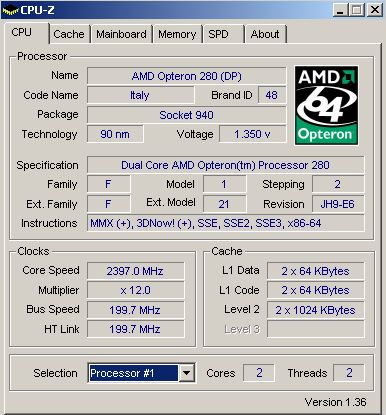Image resolution: width=386 pixels, height=415 pixels.
Task: Click the Multiplier value x 12.0
Action: click(135, 290)
